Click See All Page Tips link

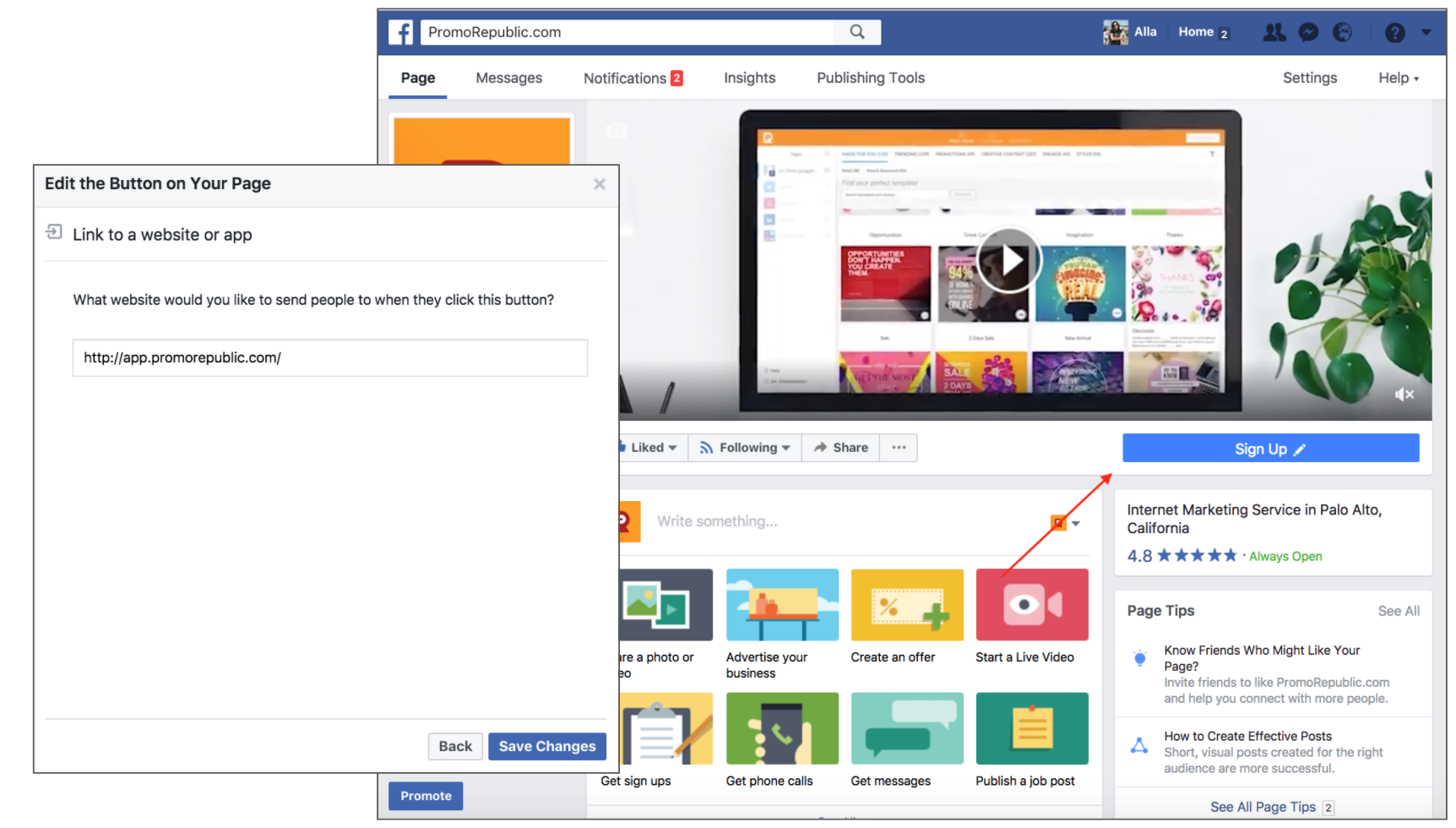click(x=1263, y=807)
